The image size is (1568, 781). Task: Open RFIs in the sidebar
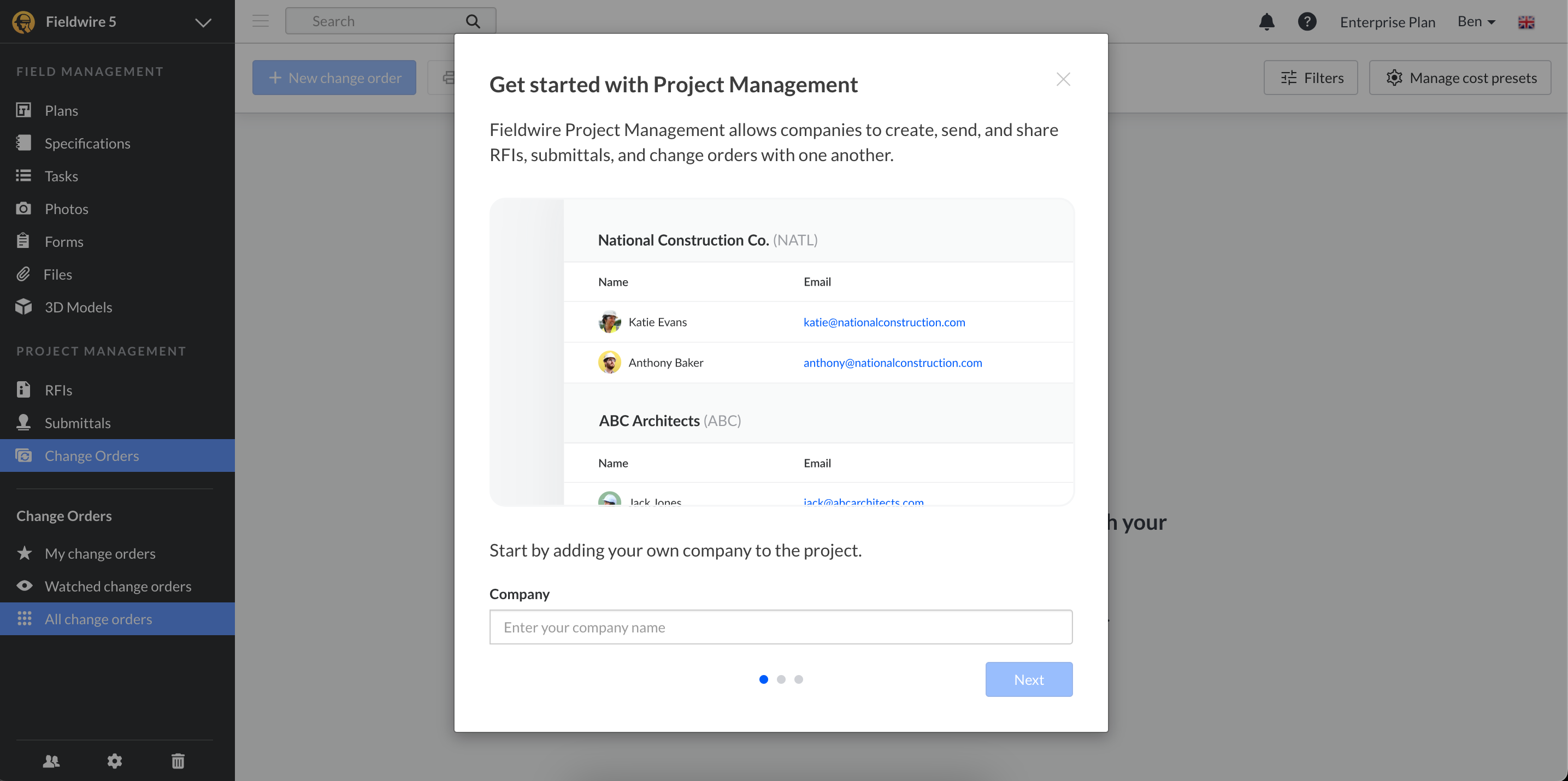point(58,390)
